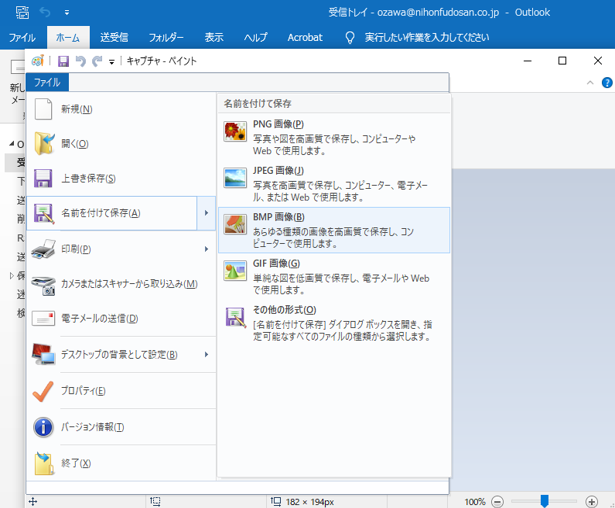
Task: Choose 電子メールの送信(D) item
Action: [121, 319]
